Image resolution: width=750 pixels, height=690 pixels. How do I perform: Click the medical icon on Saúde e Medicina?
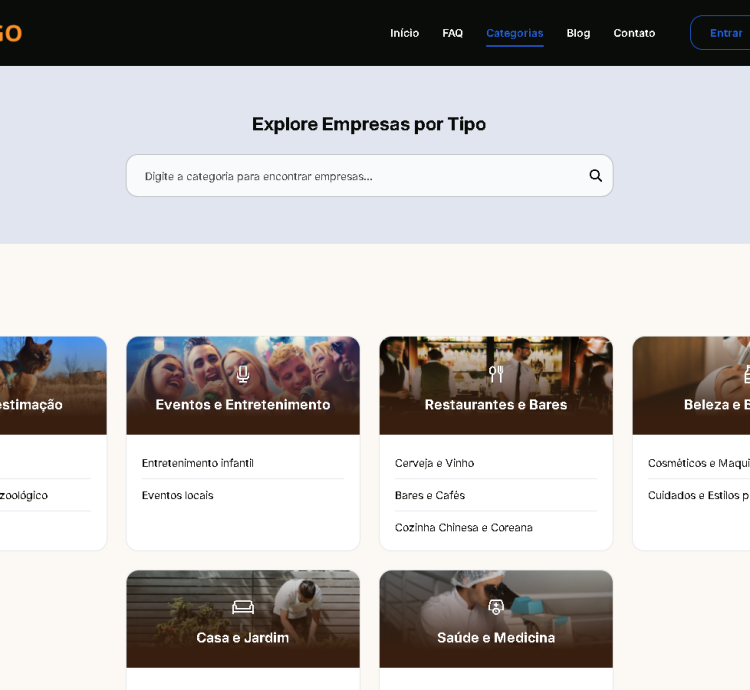click(x=496, y=607)
